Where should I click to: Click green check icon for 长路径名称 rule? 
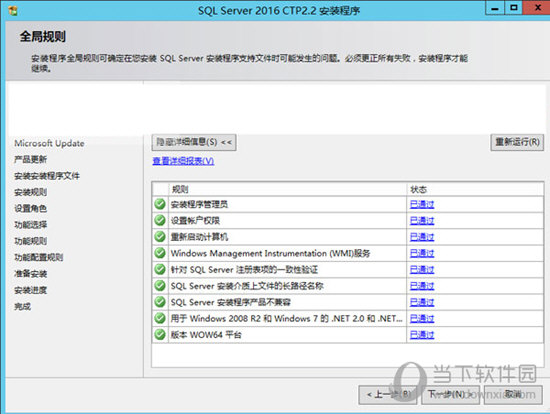click(x=160, y=286)
